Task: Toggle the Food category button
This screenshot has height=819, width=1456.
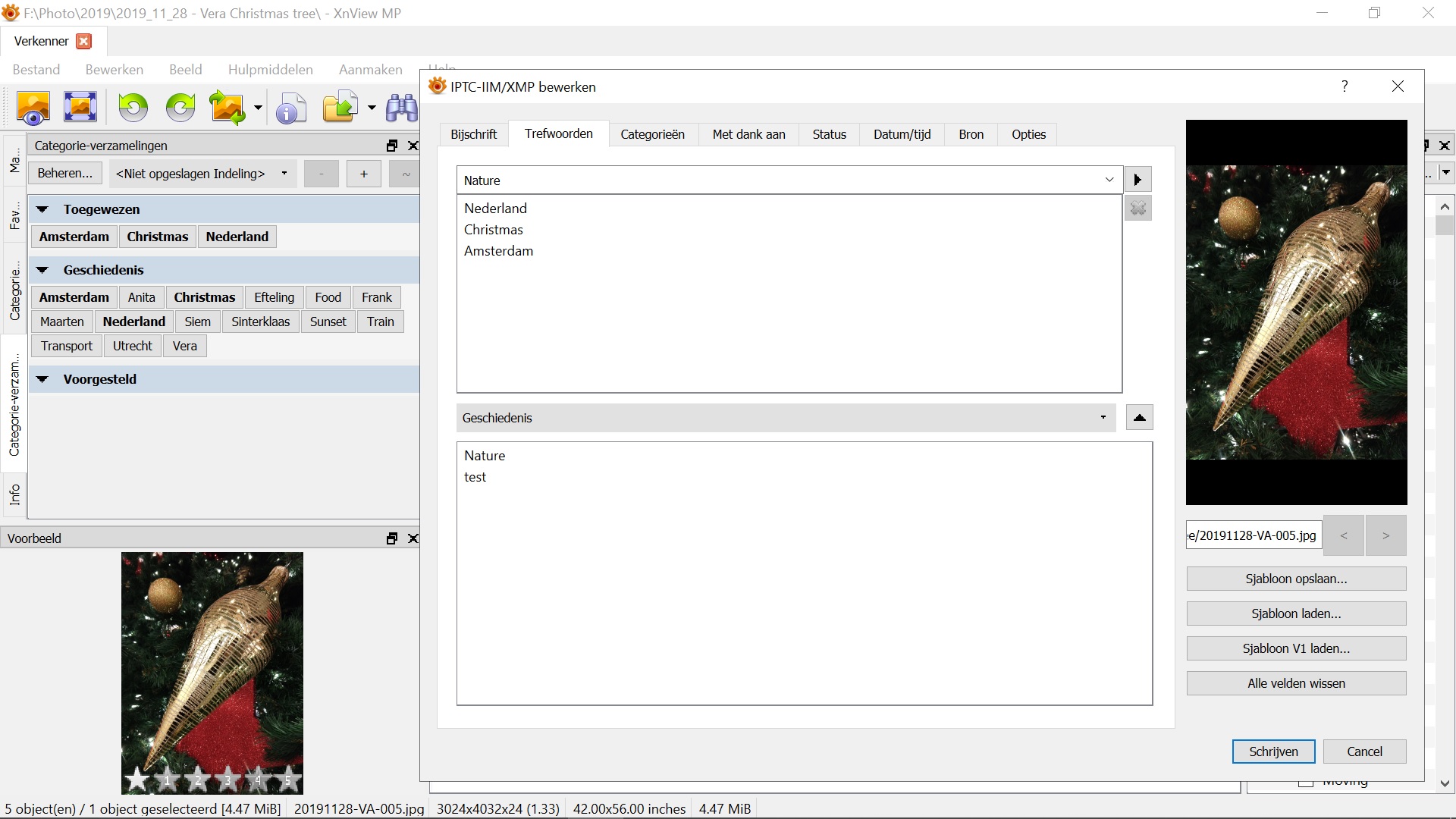Action: pyautogui.click(x=328, y=297)
